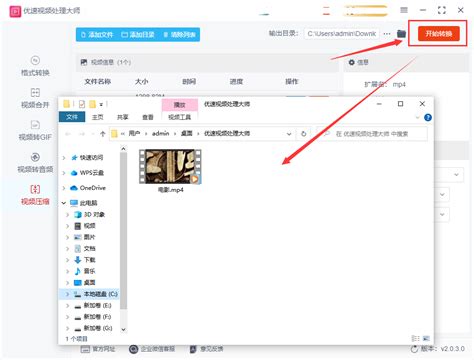Click the 优速视频处理大师 app logo
The height and width of the screenshot is (360, 474).
coord(15,11)
